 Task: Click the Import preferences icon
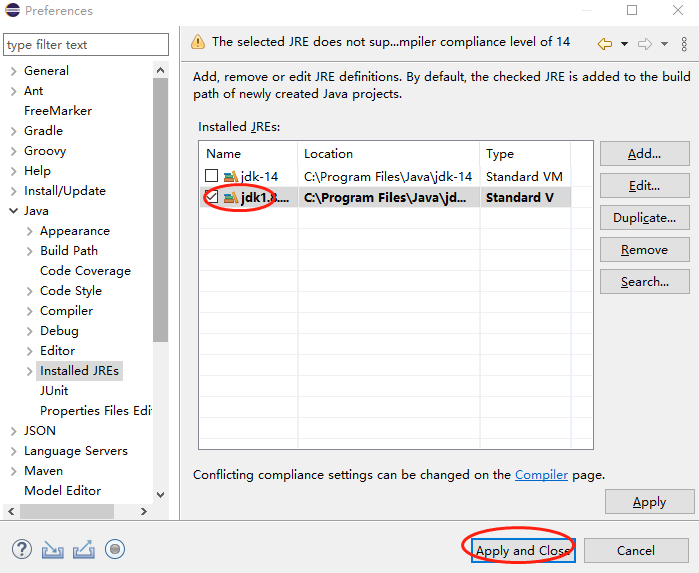[53, 549]
